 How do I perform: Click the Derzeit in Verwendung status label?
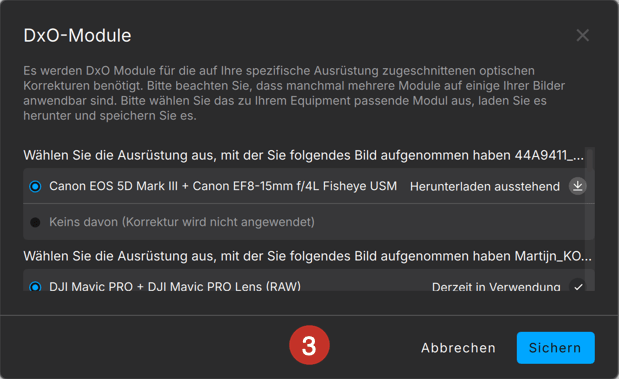click(x=496, y=287)
